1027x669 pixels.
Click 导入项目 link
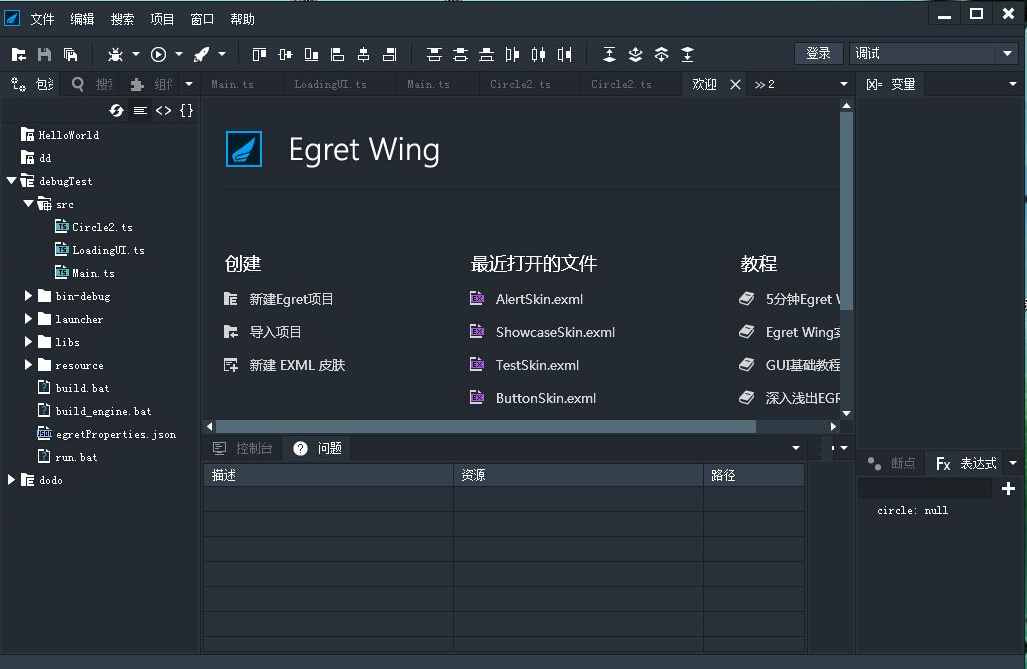(275, 332)
